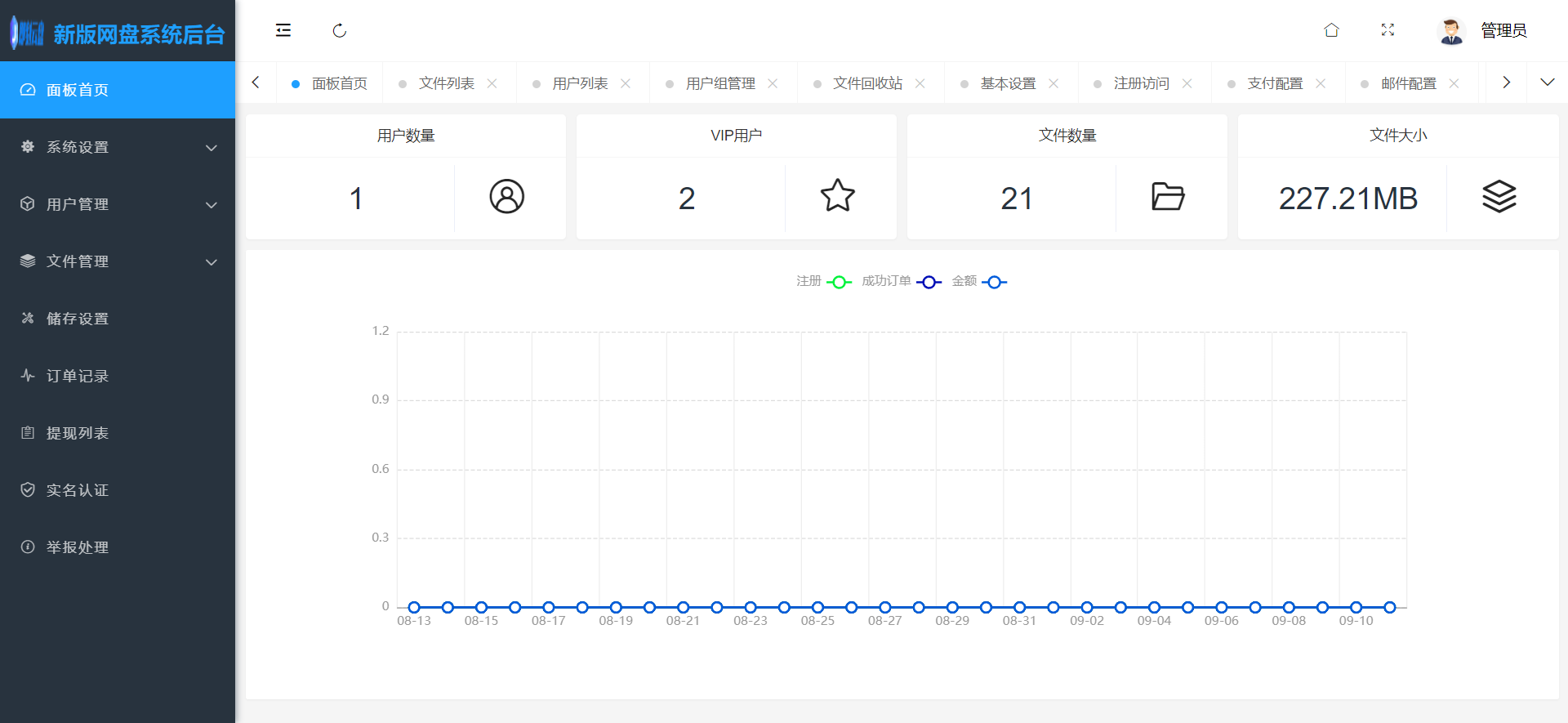Click the administrator avatar
The width and height of the screenshot is (1568, 723).
(x=1451, y=31)
